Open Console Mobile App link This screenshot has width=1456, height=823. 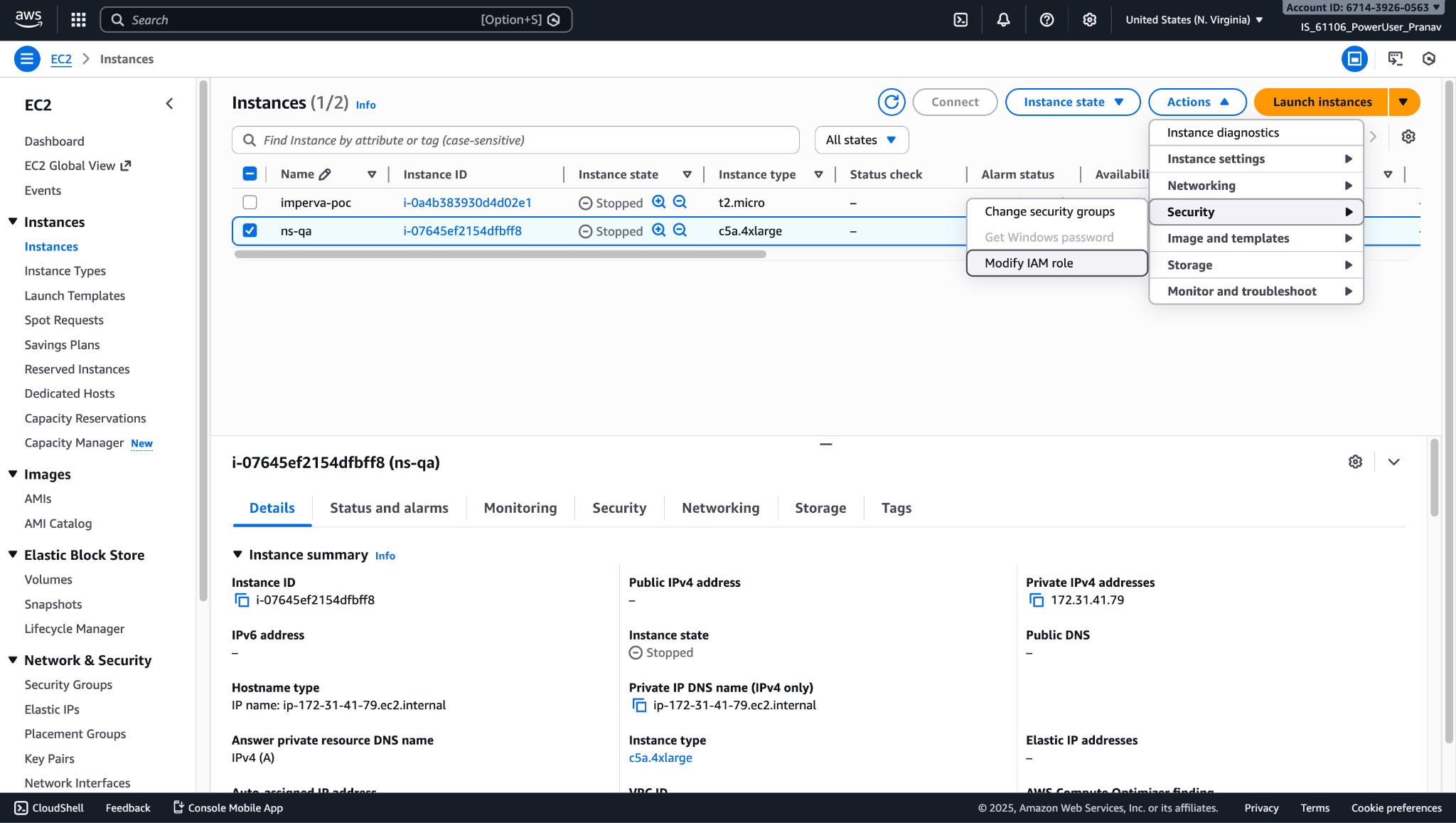point(228,808)
